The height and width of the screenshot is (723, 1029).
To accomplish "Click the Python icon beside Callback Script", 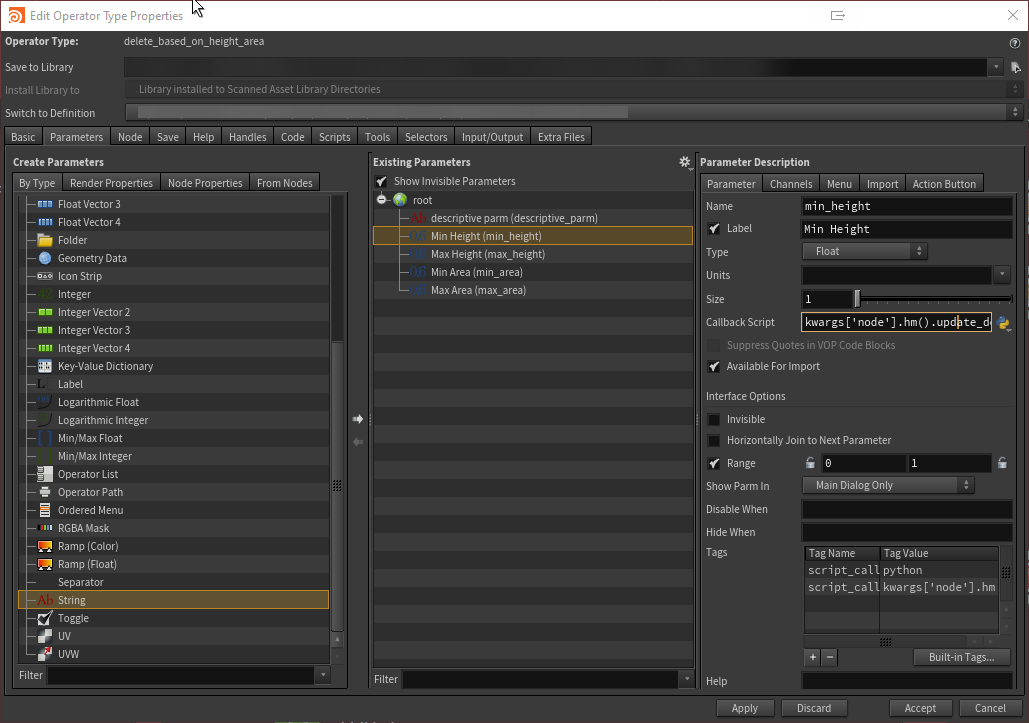I will (1003, 323).
